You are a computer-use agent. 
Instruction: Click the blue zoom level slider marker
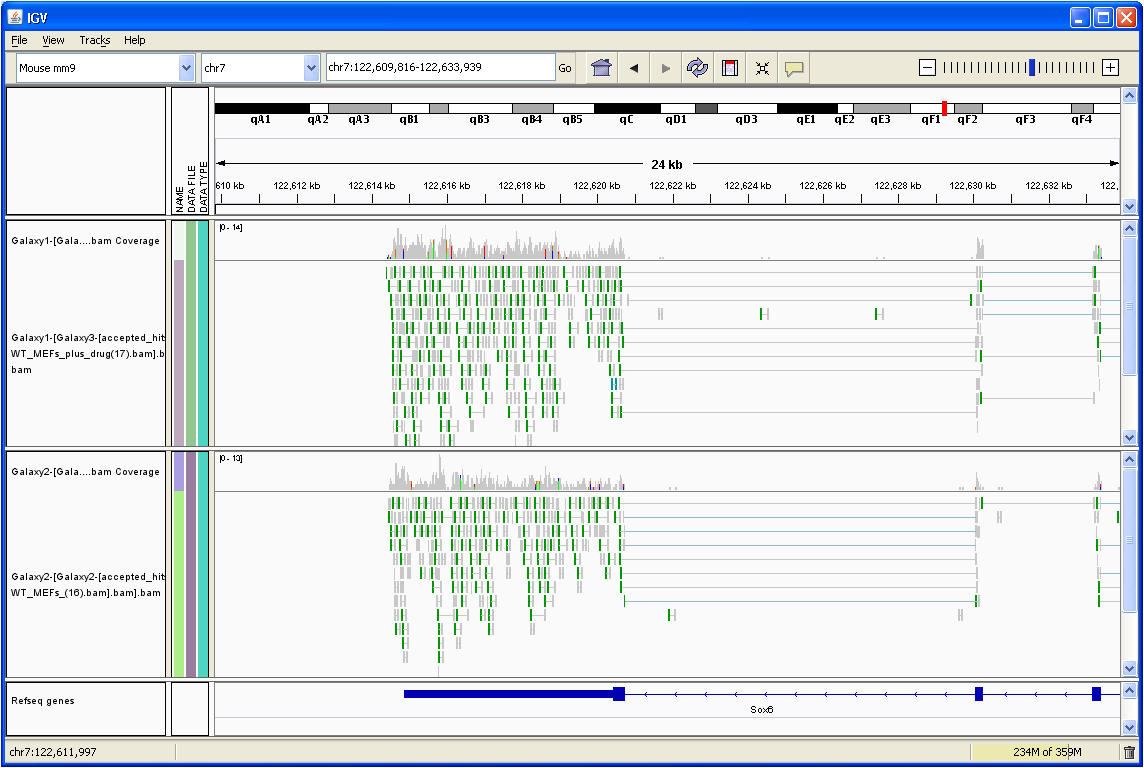tap(1032, 67)
